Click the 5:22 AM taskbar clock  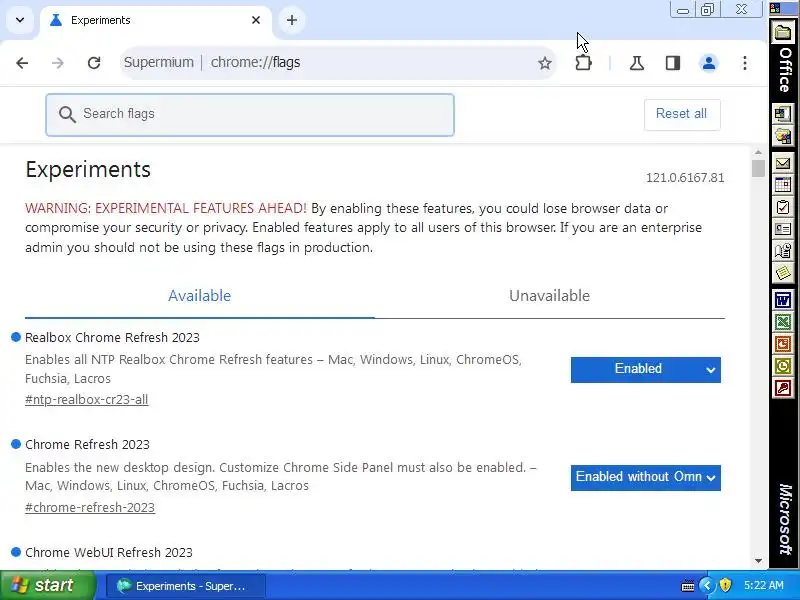[763, 585]
